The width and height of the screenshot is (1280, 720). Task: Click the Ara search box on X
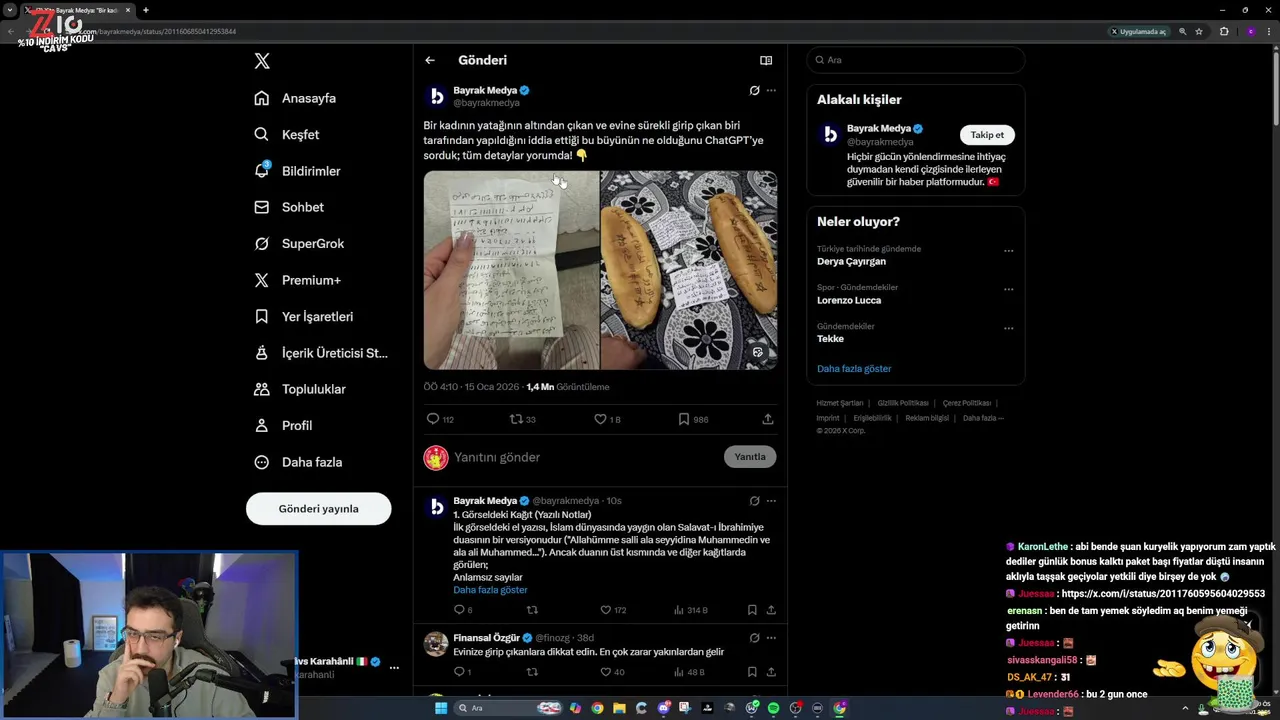click(916, 60)
